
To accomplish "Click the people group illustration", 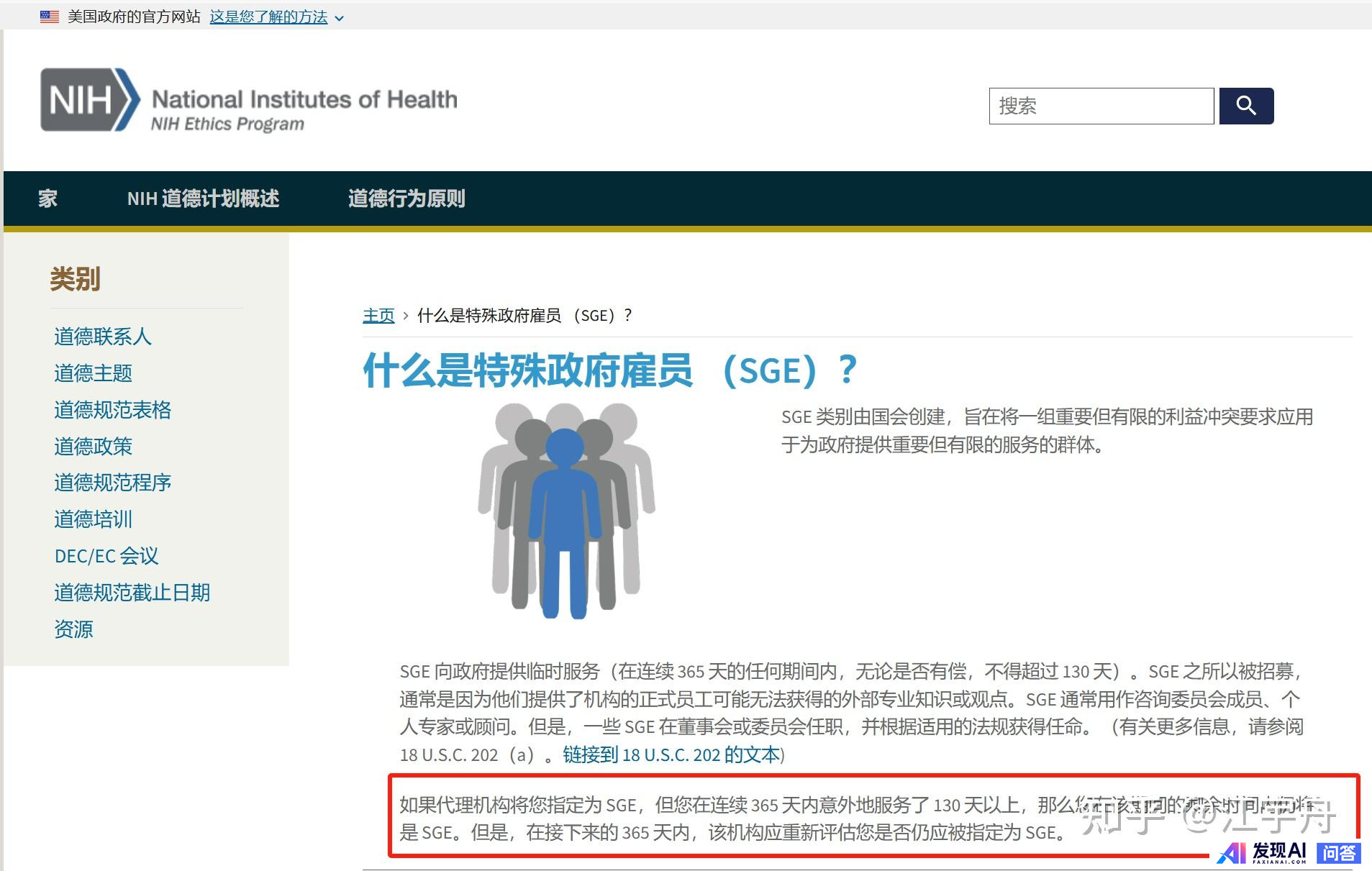I will pos(566,510).
